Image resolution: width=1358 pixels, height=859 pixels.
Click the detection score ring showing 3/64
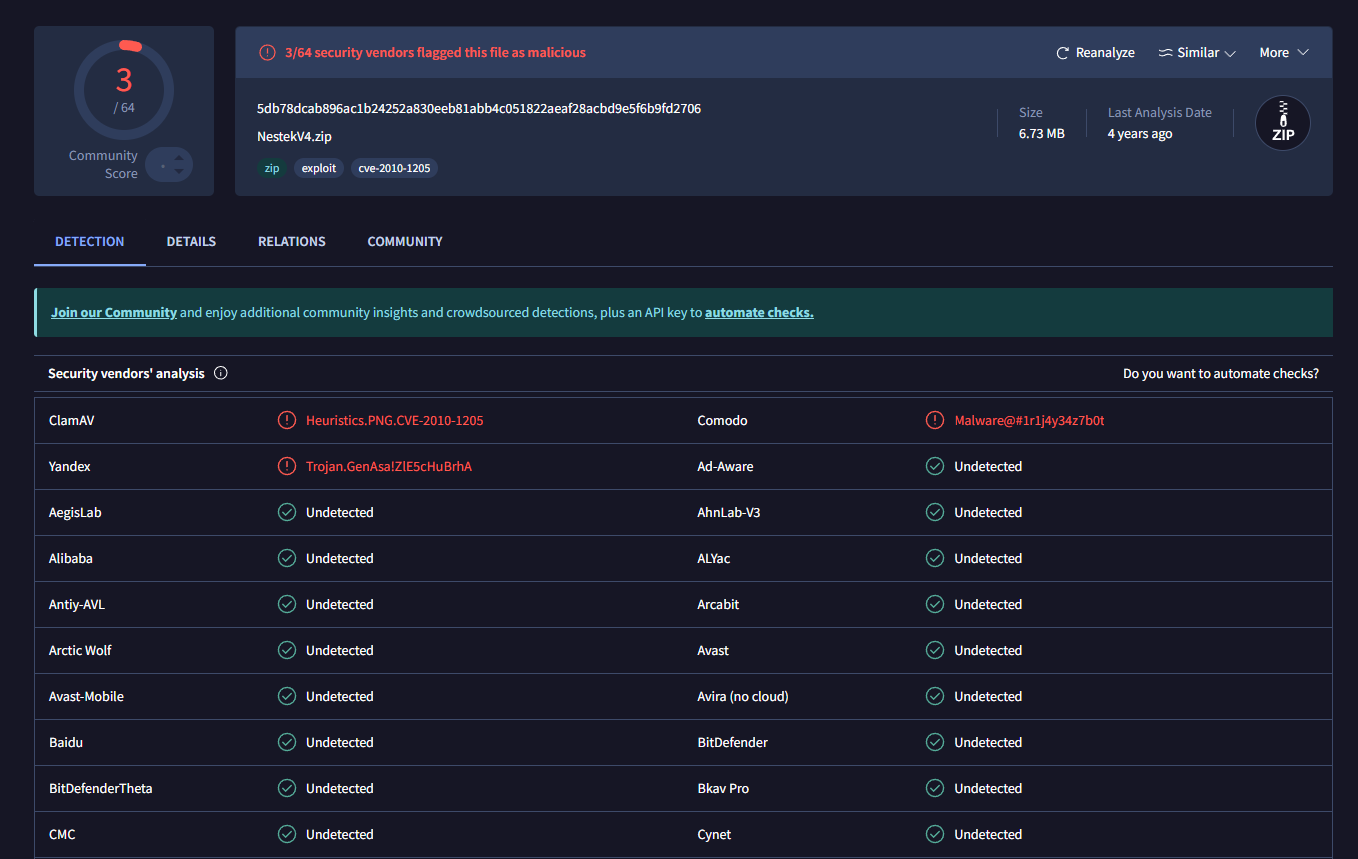click(x=124, y=90)
